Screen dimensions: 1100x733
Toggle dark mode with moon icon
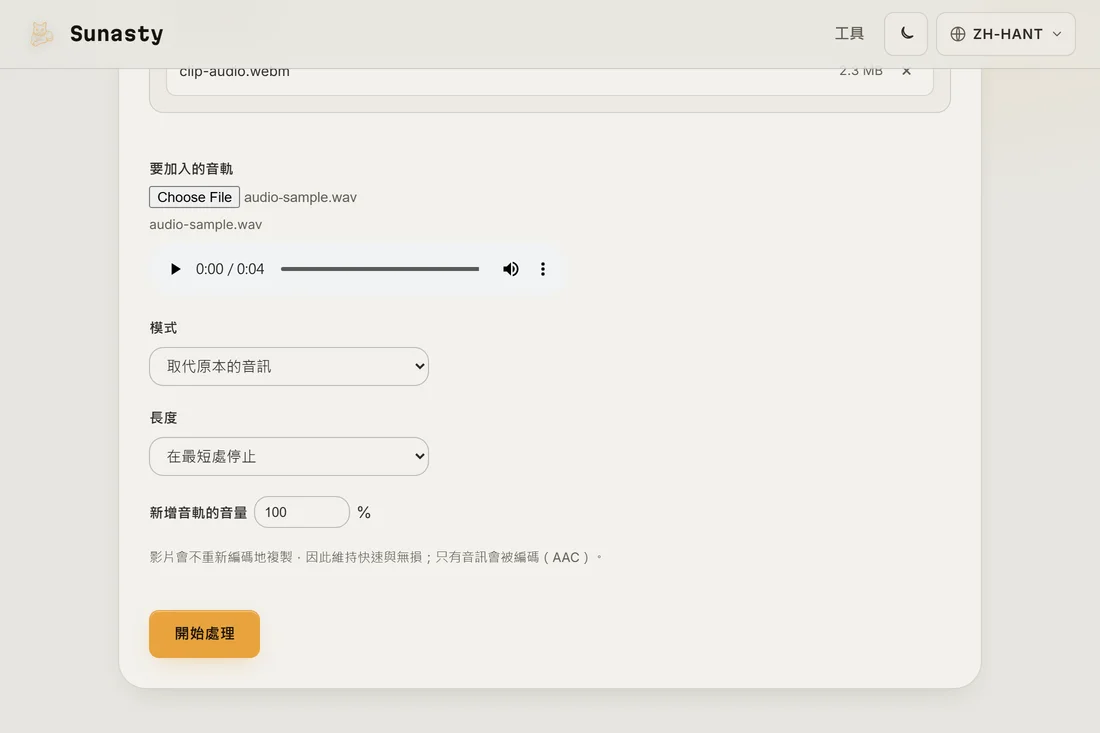[906, 34]
